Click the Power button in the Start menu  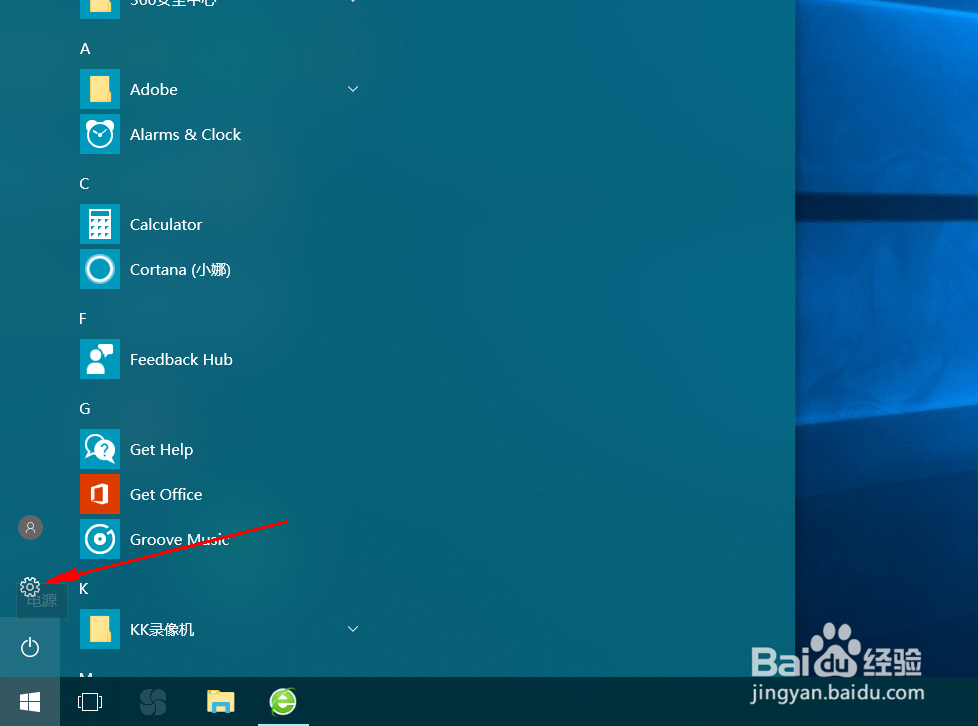30,647
